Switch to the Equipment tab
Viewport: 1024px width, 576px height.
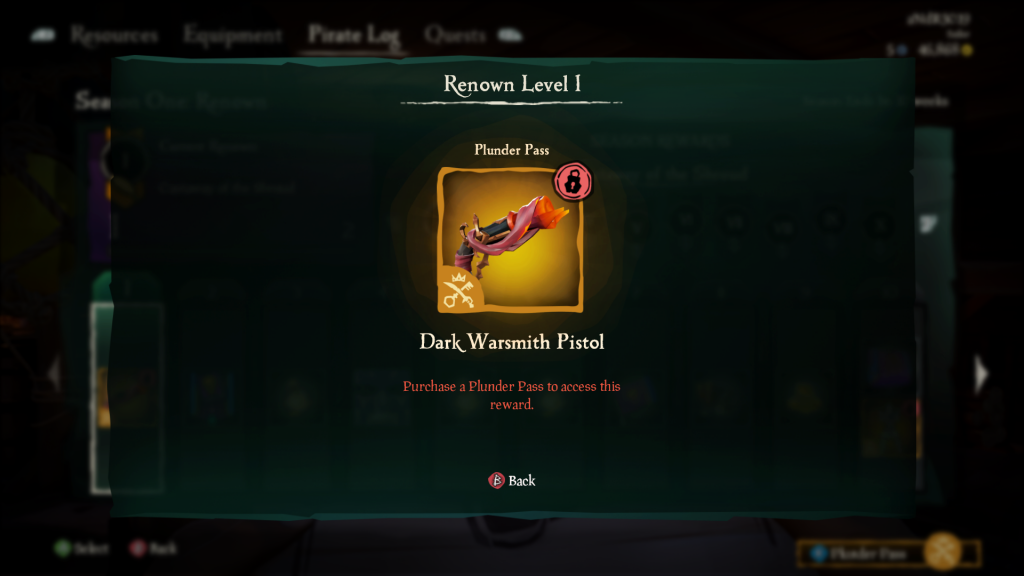pos(232,35)
